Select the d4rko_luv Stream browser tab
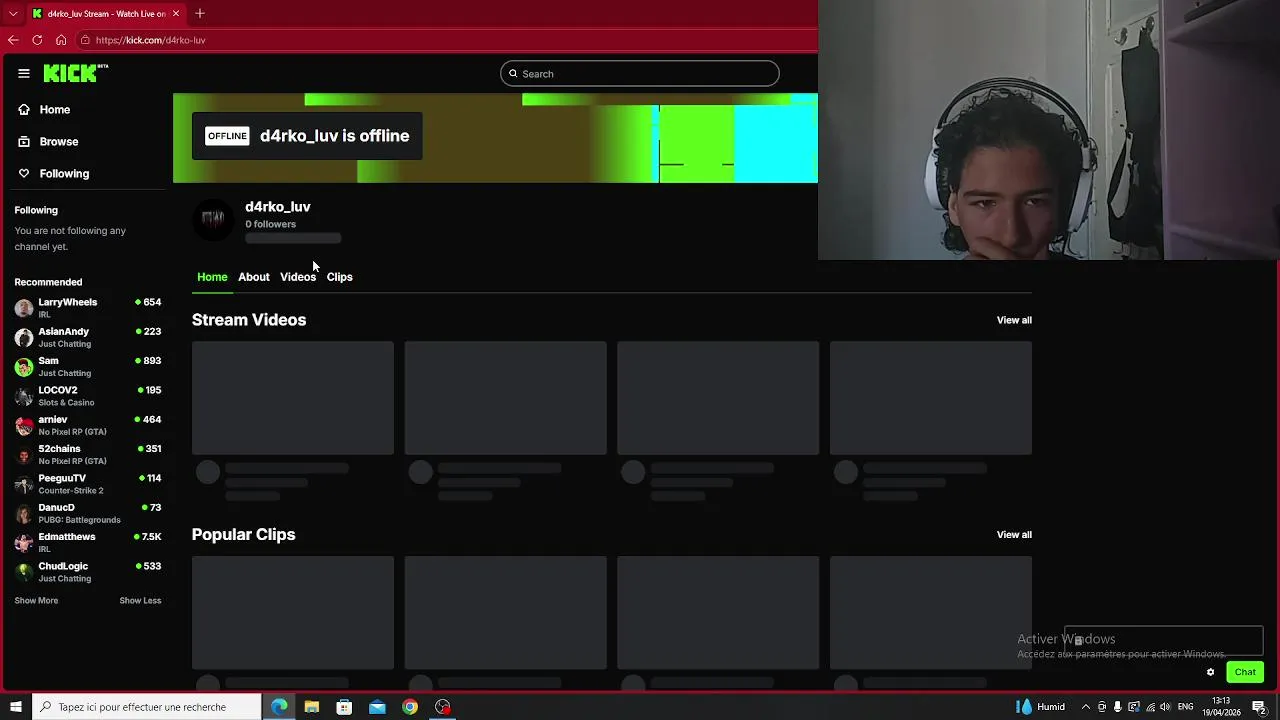Viewport: 1280px width, 720px height. point(105,14)
